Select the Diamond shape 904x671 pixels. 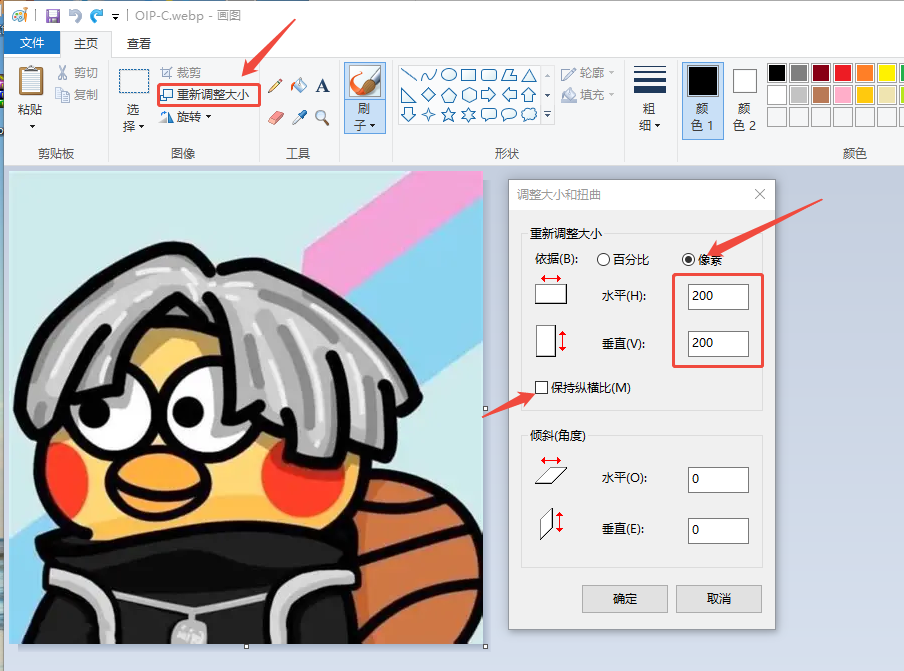coord(428,95)
